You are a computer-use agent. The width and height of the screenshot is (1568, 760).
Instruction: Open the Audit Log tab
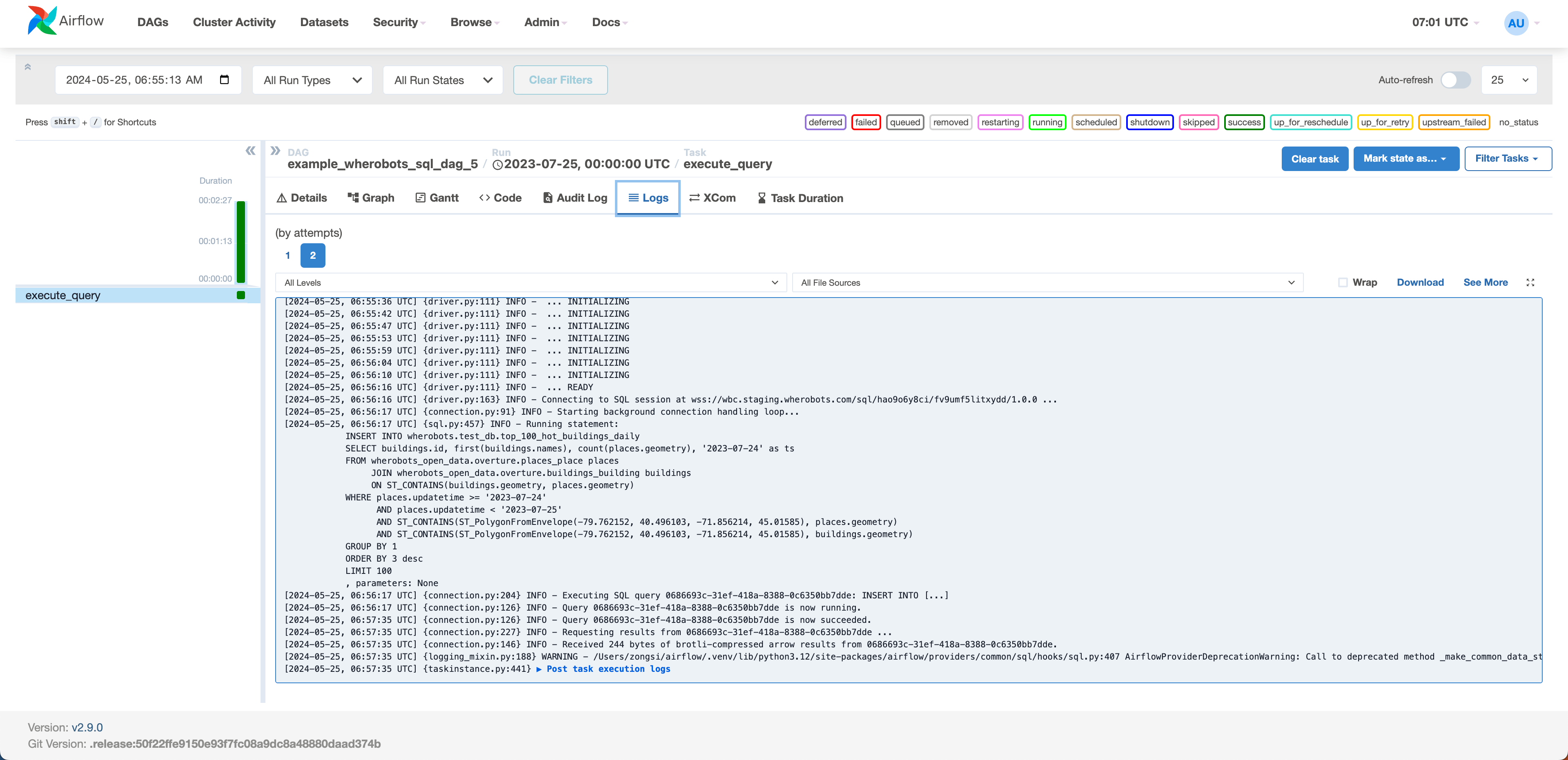tap(575, 198)
